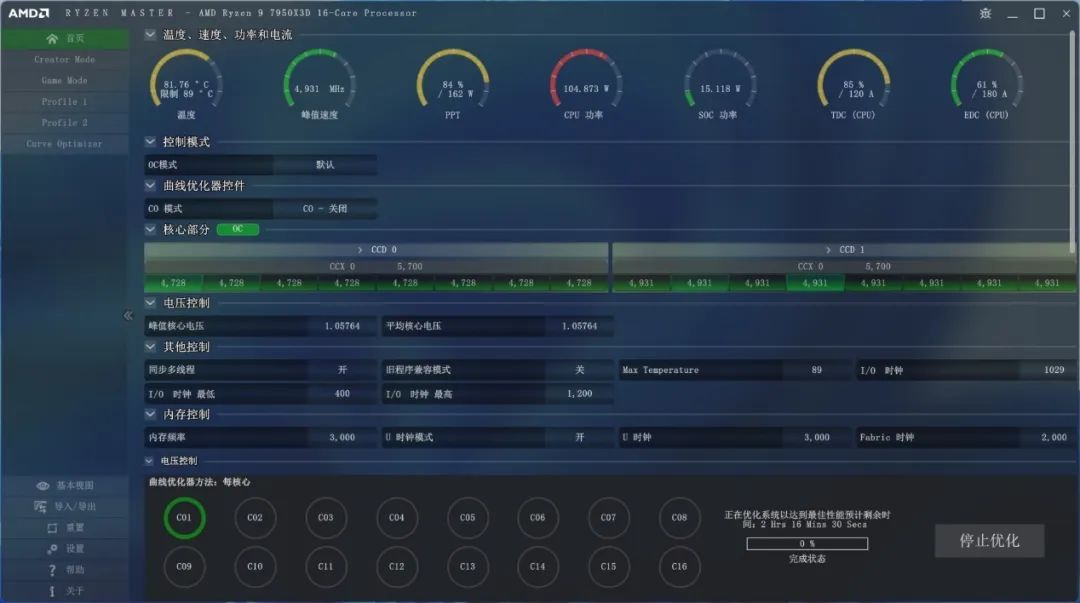The width and height of the screenshot is (1080, 603).
Task: Click the main panel vertical scrollbar
Action: (x=1074, y=141)
